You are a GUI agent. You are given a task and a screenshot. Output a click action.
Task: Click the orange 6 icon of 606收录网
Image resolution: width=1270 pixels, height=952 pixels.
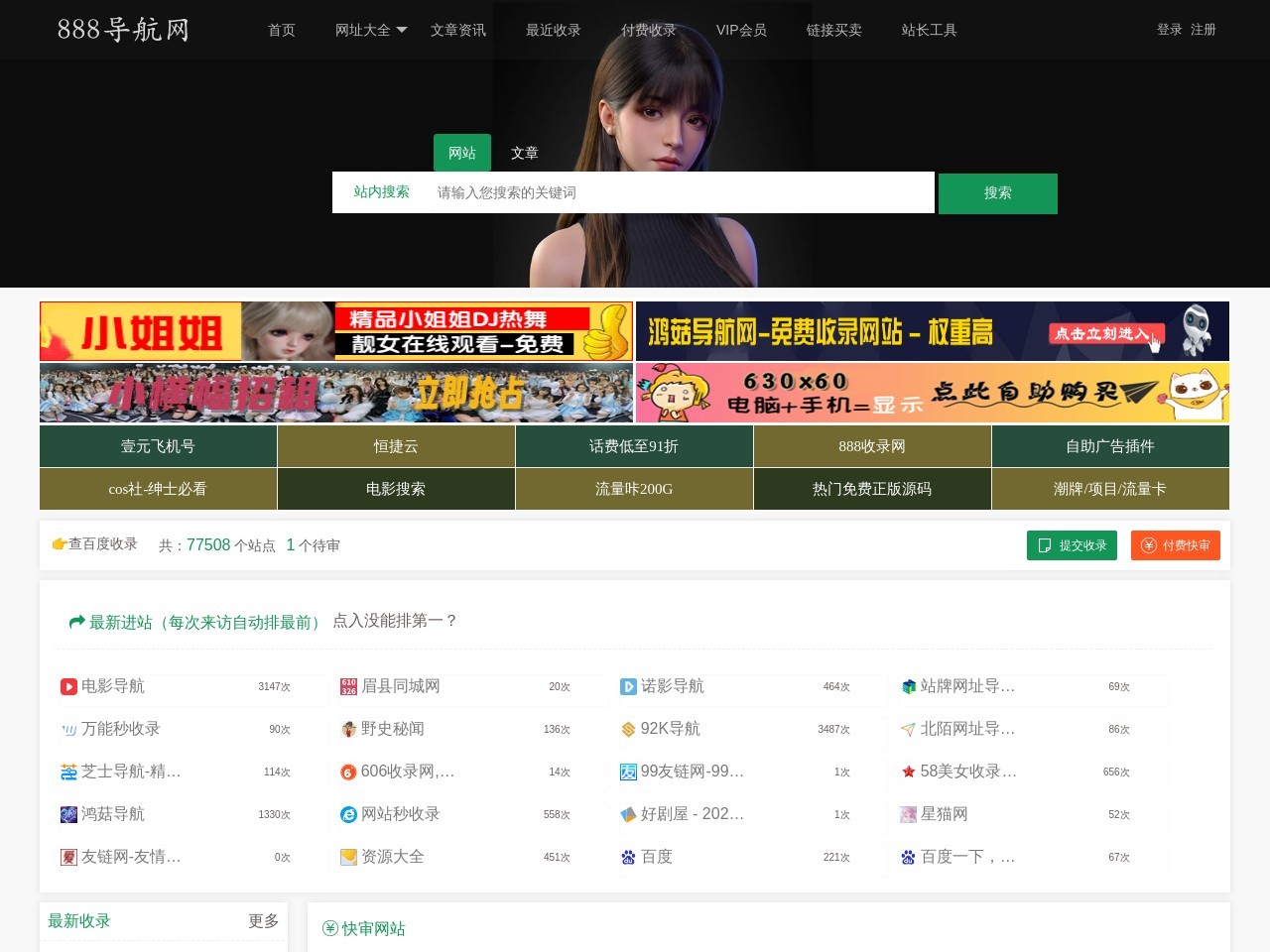[348, 772]
